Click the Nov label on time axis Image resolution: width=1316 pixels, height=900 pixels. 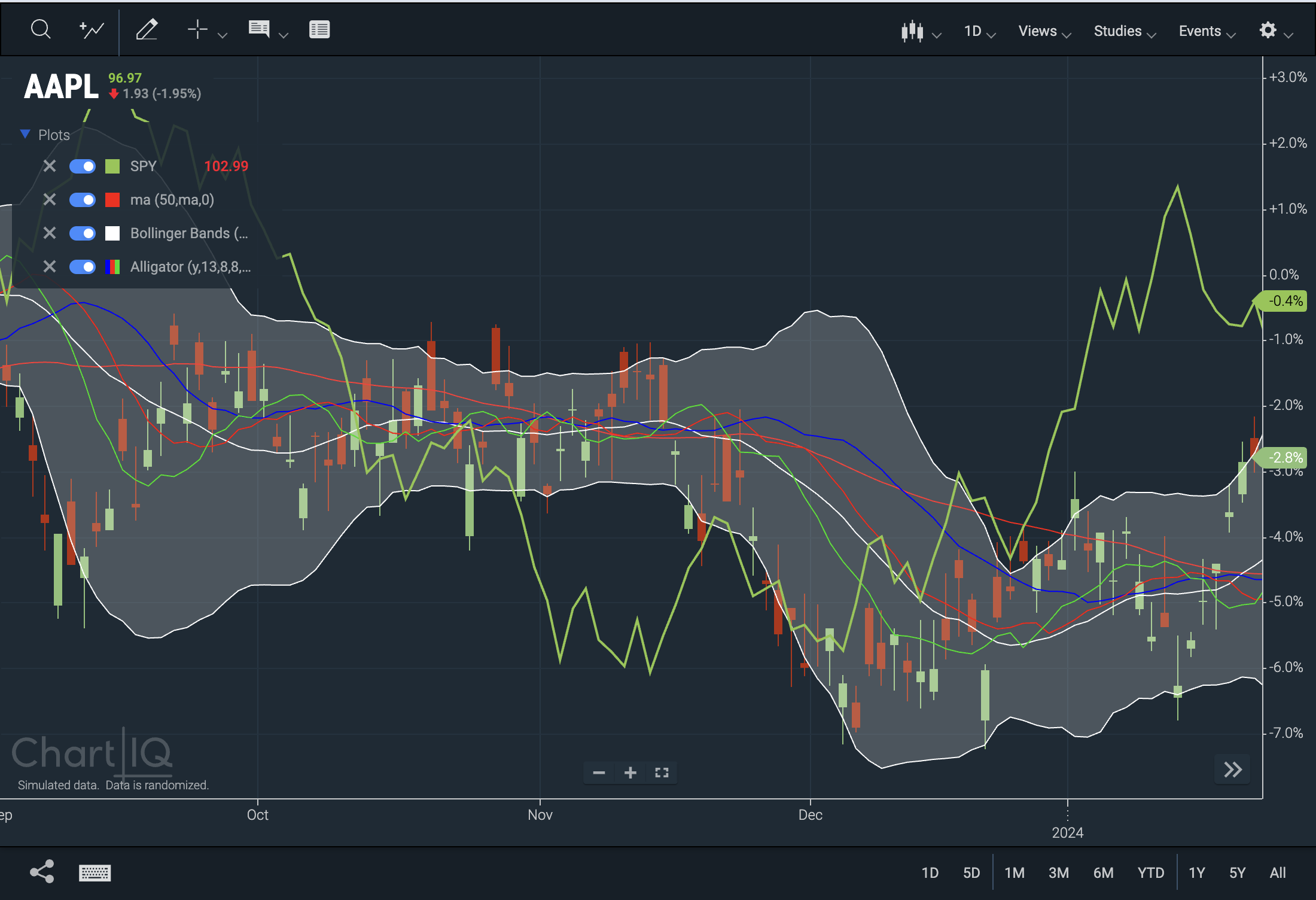click(x=540, y=815)
